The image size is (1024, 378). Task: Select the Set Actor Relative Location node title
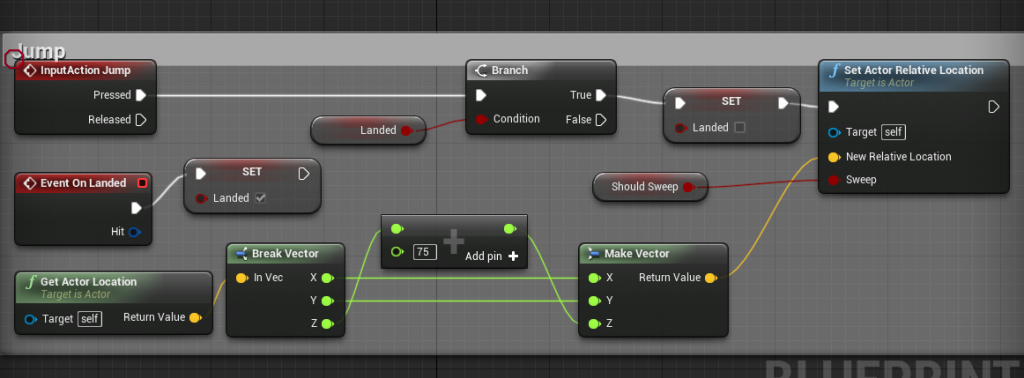913,70
